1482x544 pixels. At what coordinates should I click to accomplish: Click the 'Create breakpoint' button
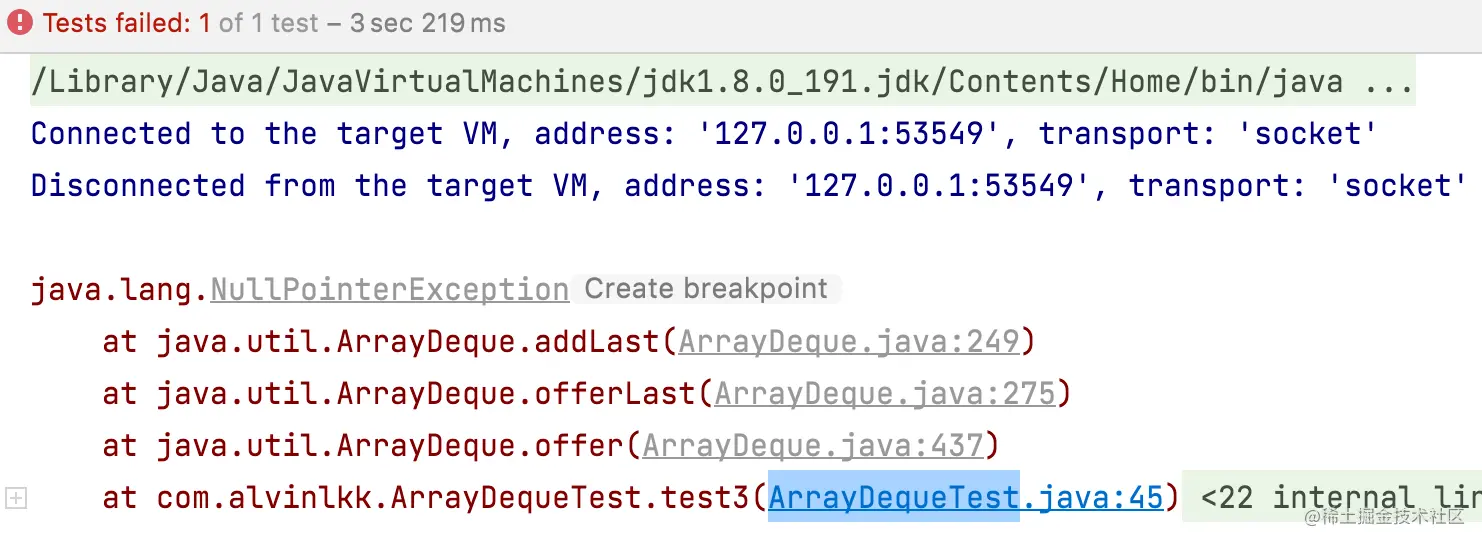point(706,289)
